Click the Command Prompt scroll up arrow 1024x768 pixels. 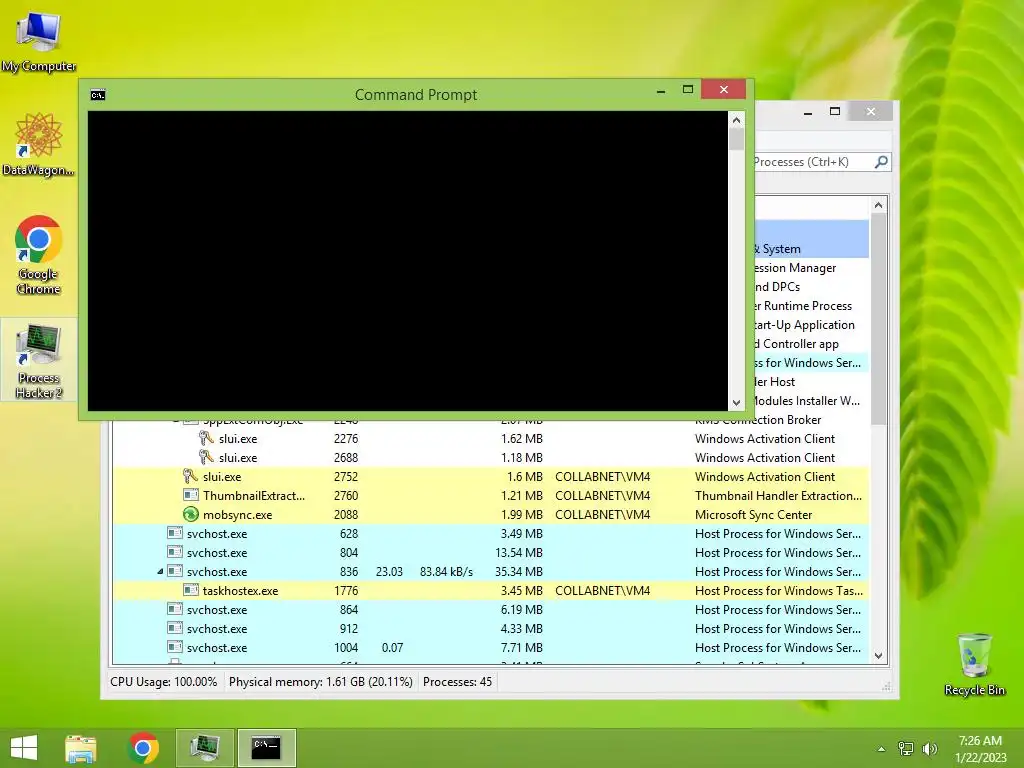point(737,120)
